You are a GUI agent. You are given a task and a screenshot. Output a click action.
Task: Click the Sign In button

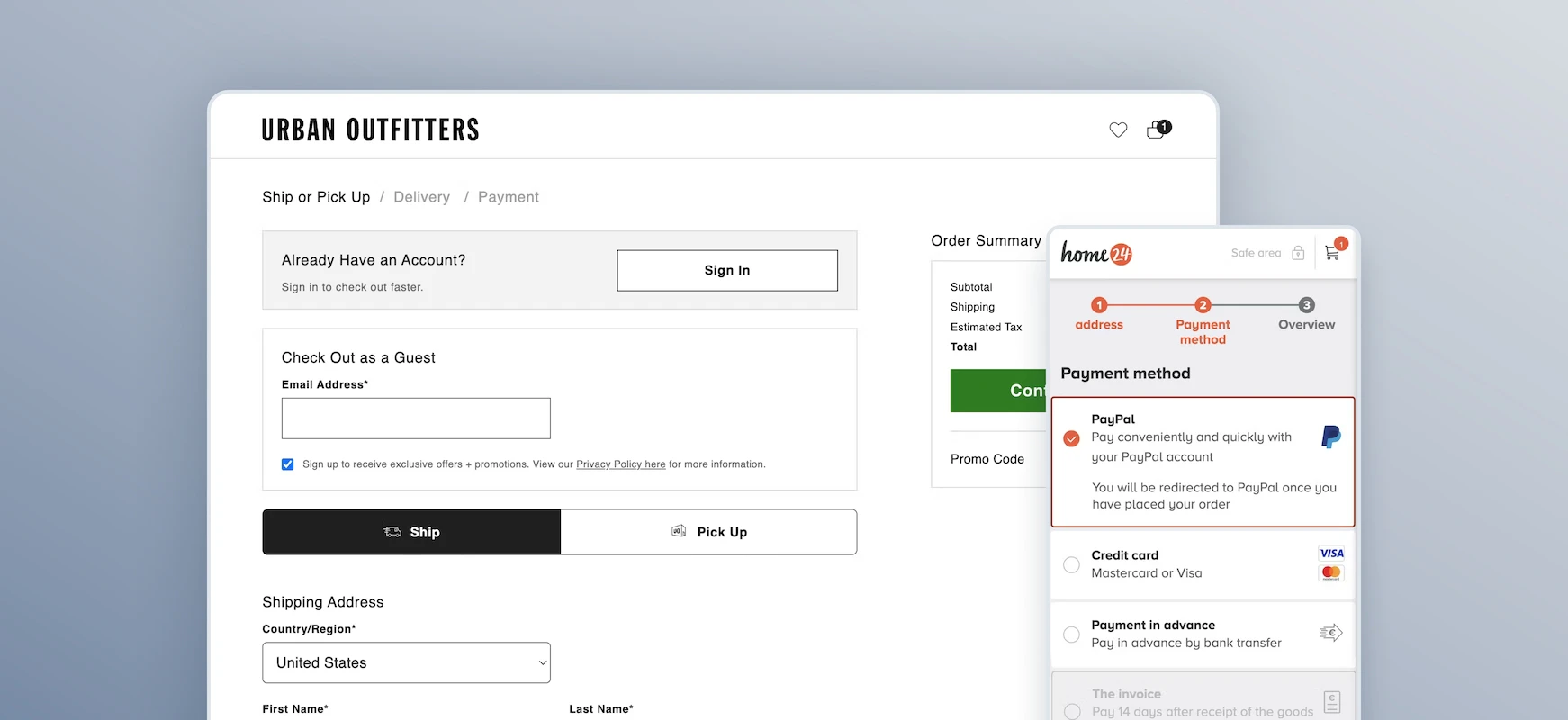pyautogui.click(x=726, y=270)
